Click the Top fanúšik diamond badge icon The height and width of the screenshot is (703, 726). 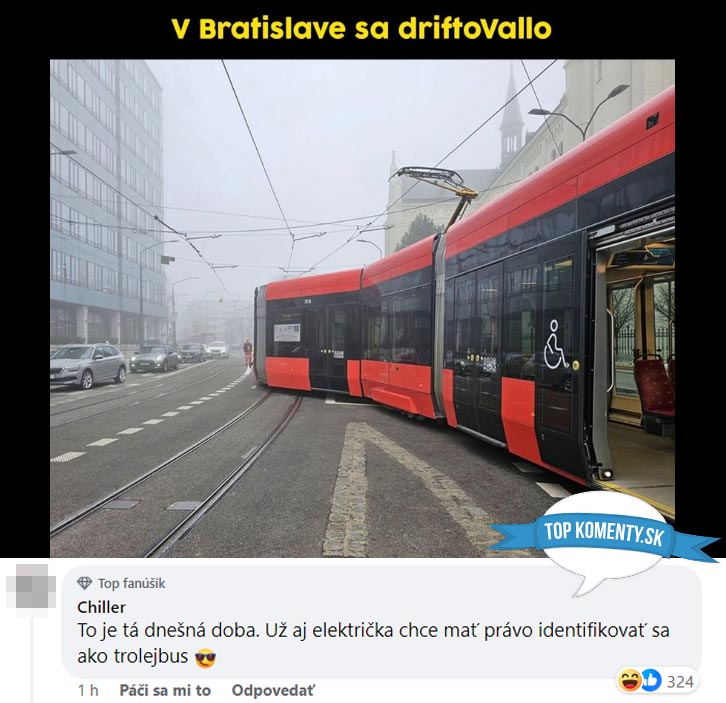[x=84, y=583]
